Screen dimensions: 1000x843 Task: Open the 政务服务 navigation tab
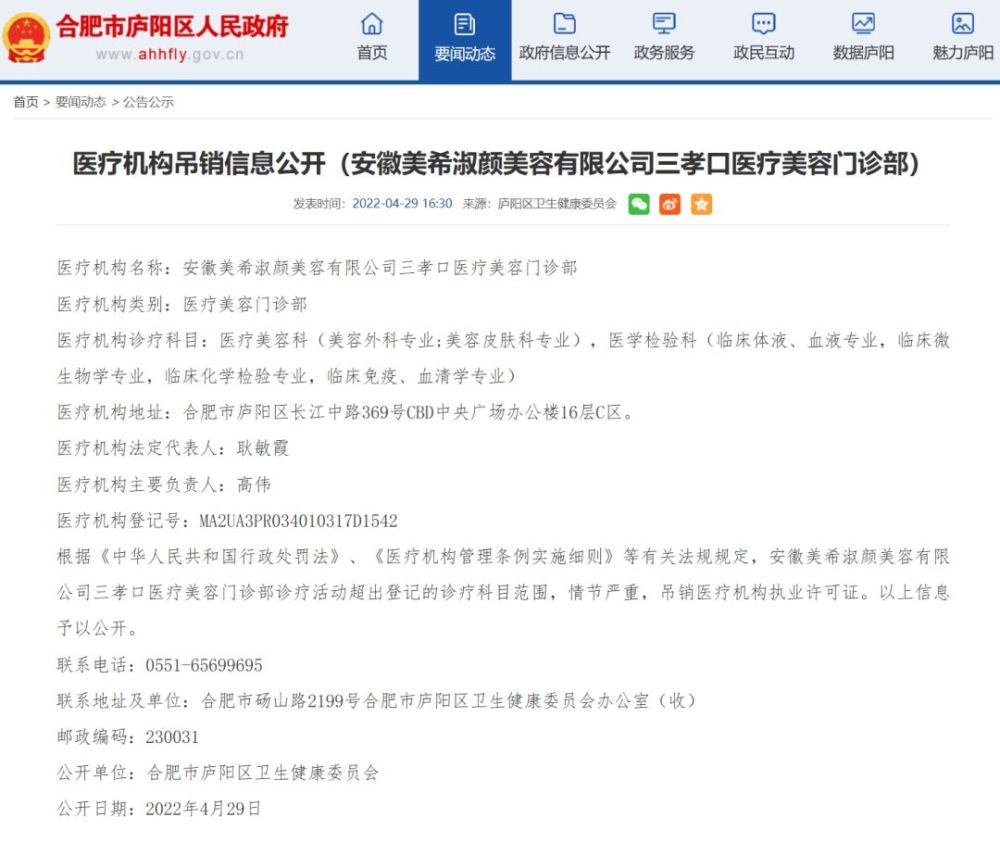[664, 40]
